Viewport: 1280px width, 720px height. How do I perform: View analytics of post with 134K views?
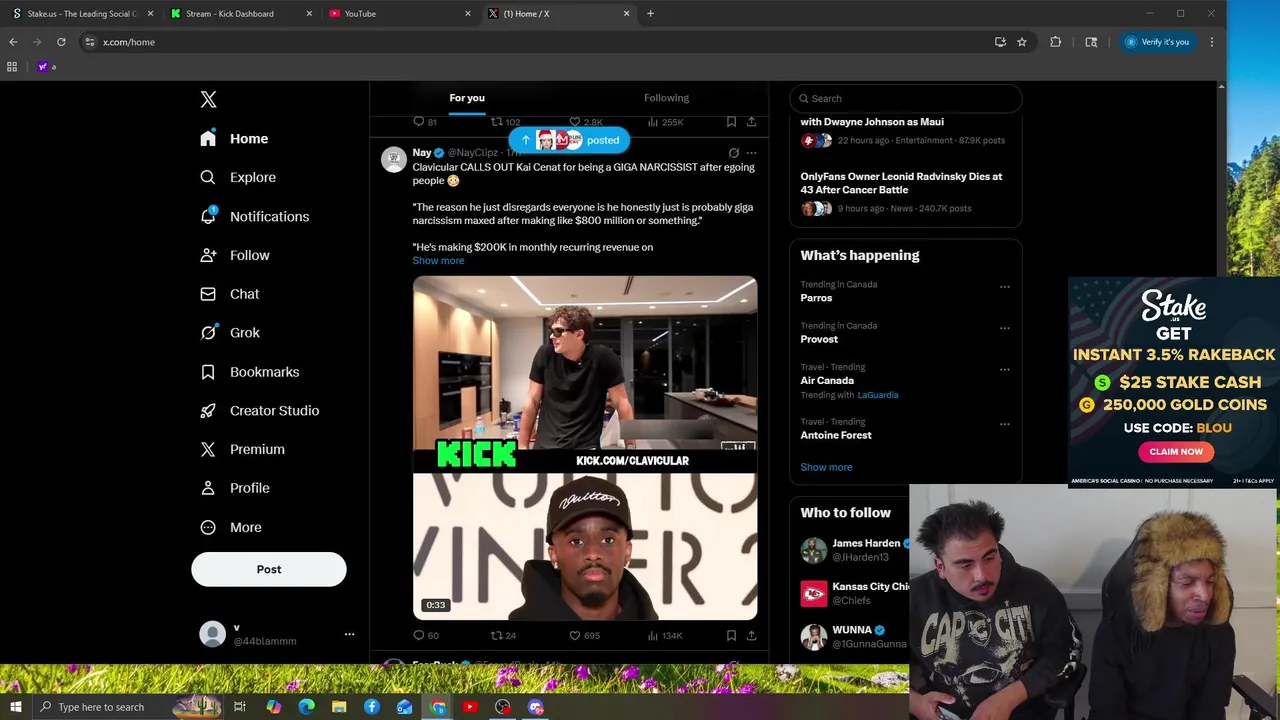[664, 635]
